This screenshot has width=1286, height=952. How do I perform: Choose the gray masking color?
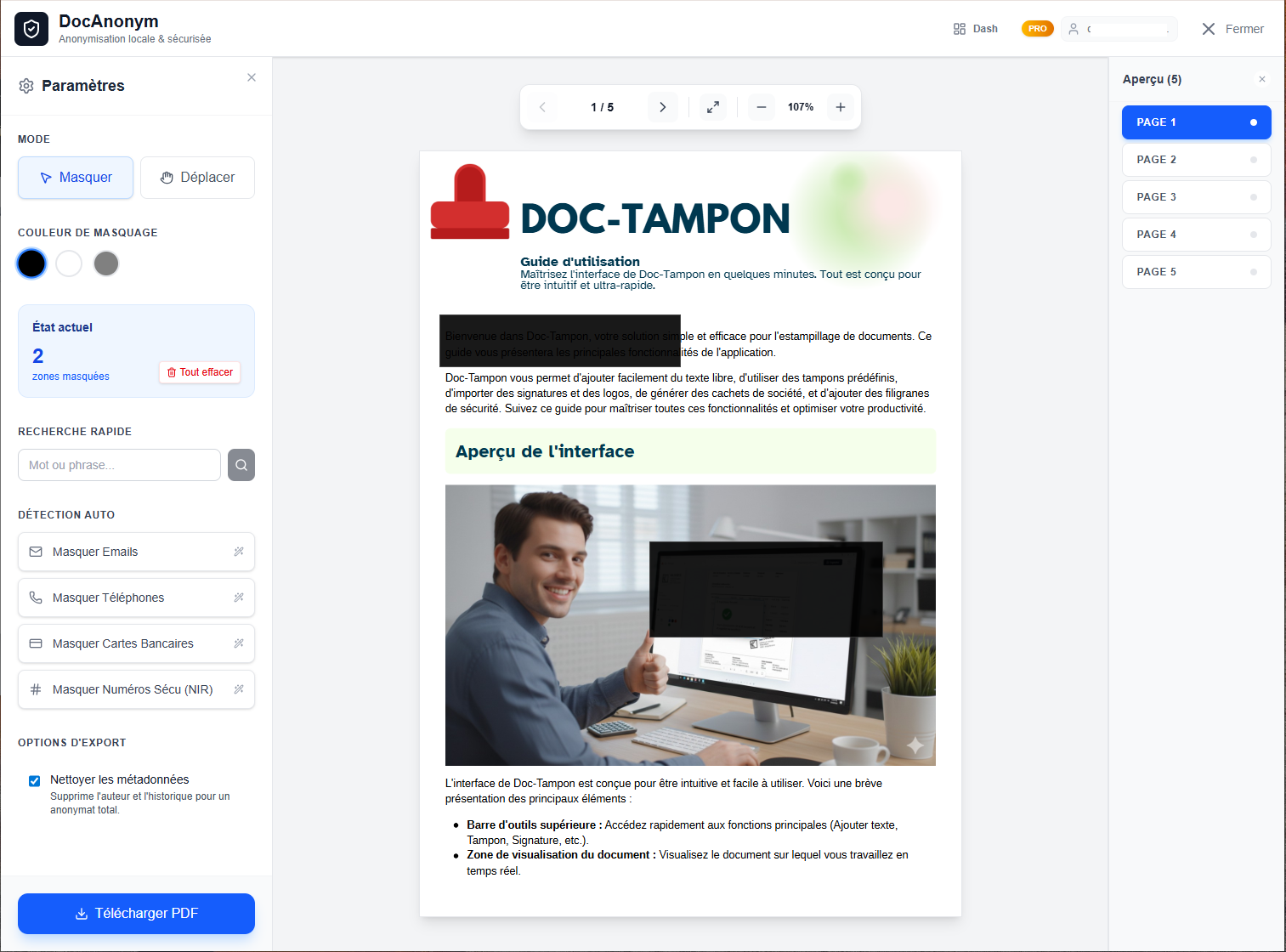point(106,263)
